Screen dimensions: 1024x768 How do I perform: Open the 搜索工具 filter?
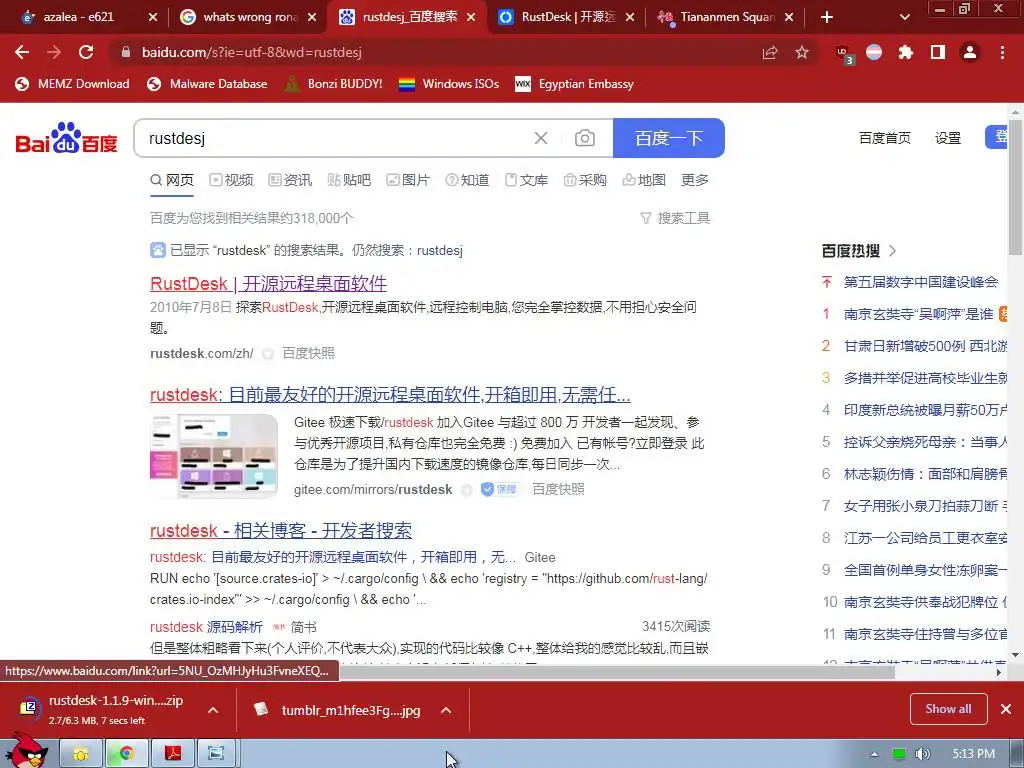pyautogui.click(x=675, y=218)
